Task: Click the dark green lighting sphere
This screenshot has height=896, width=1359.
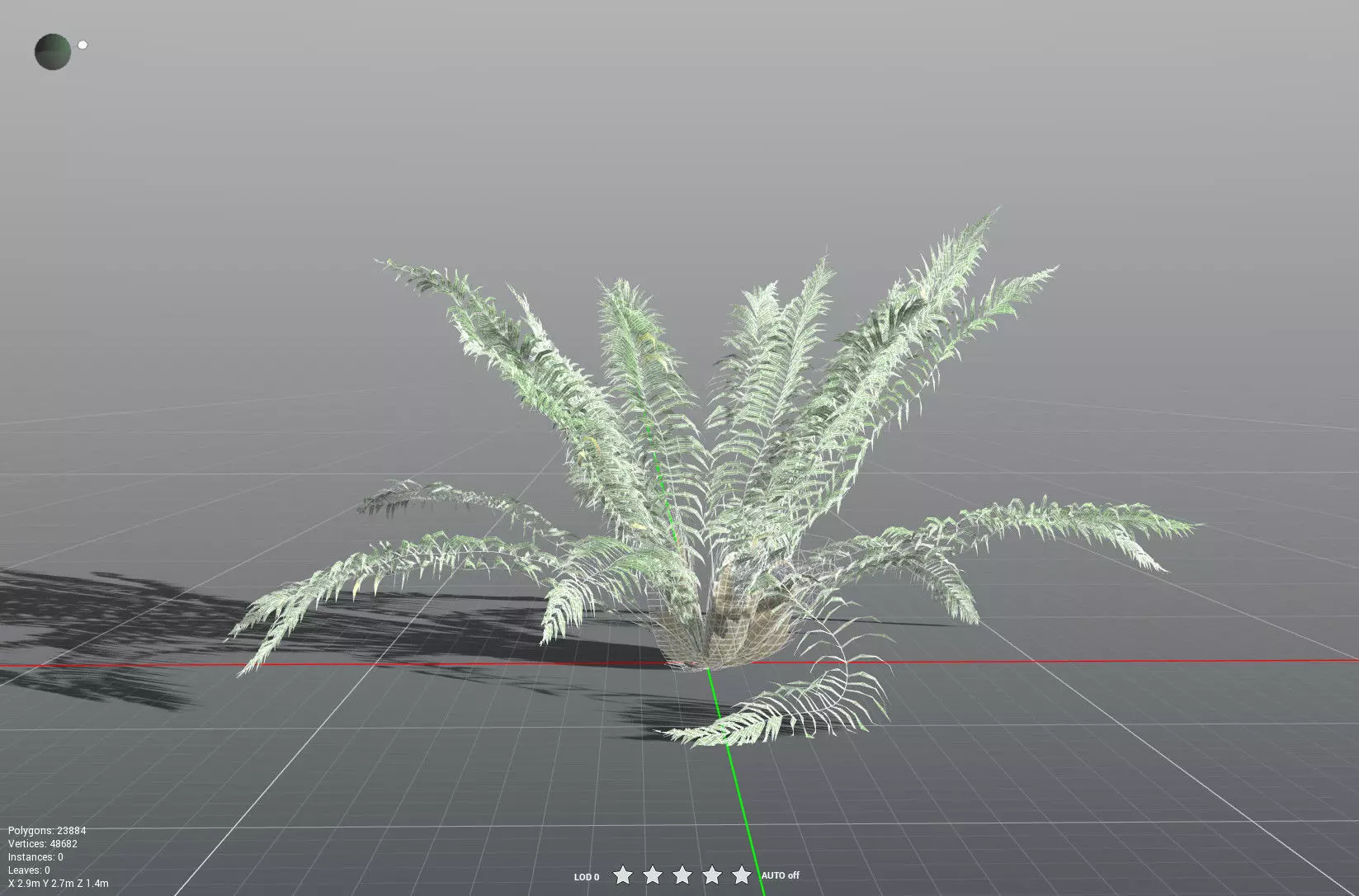Action: coord(53,52)
